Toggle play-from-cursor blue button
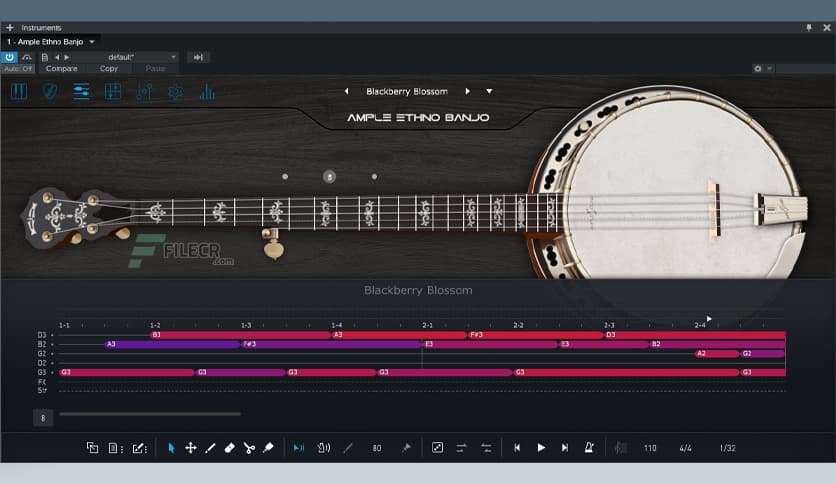Screen dimensions: 836x484 coord(299,448)
